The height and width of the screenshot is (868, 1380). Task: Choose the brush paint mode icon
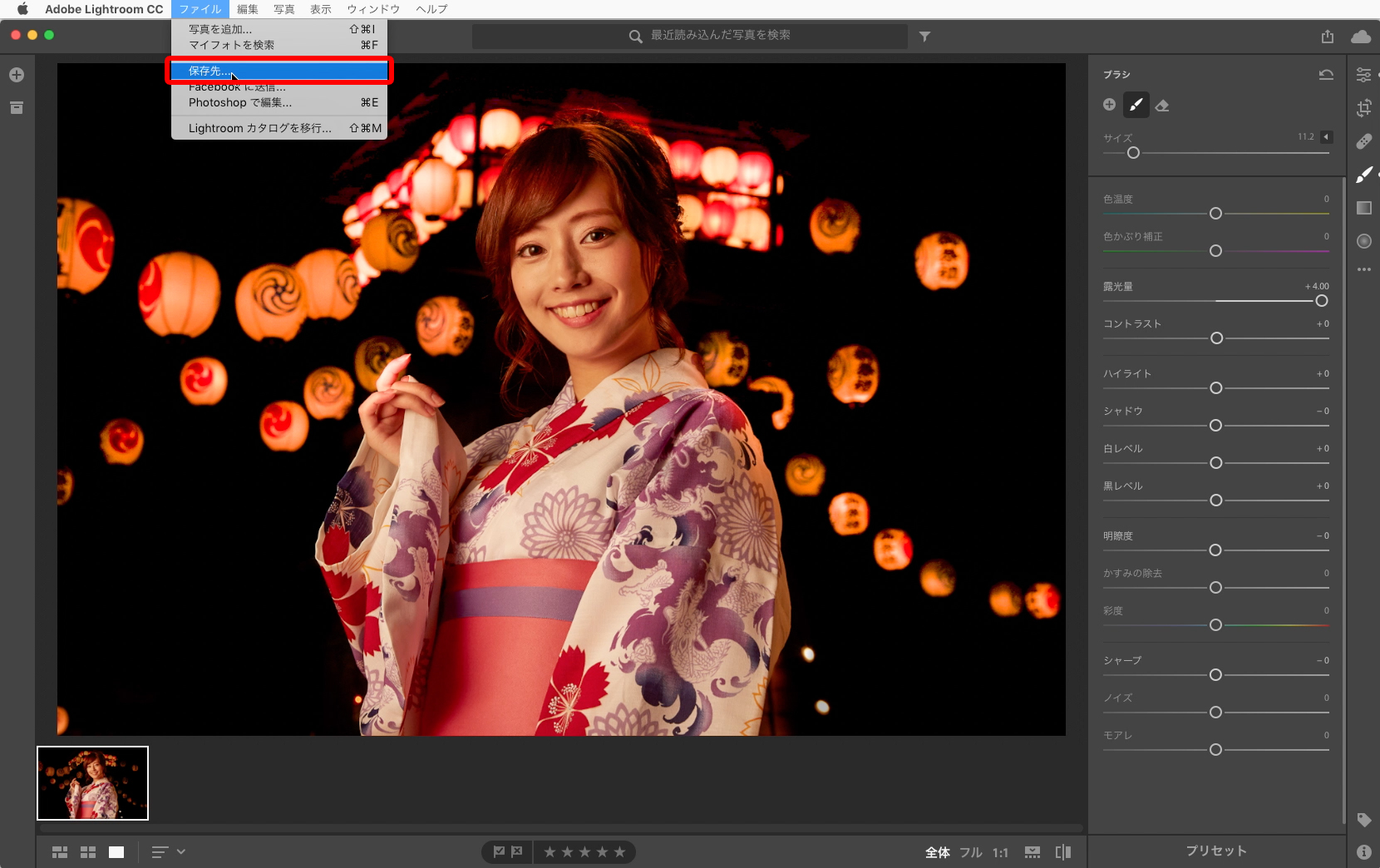tap(1136, 105)
